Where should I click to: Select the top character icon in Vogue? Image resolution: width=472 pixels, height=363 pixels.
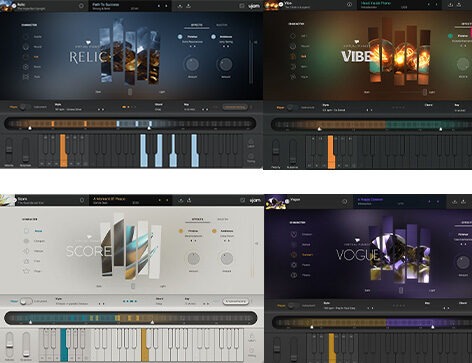(x=294, y=234)
